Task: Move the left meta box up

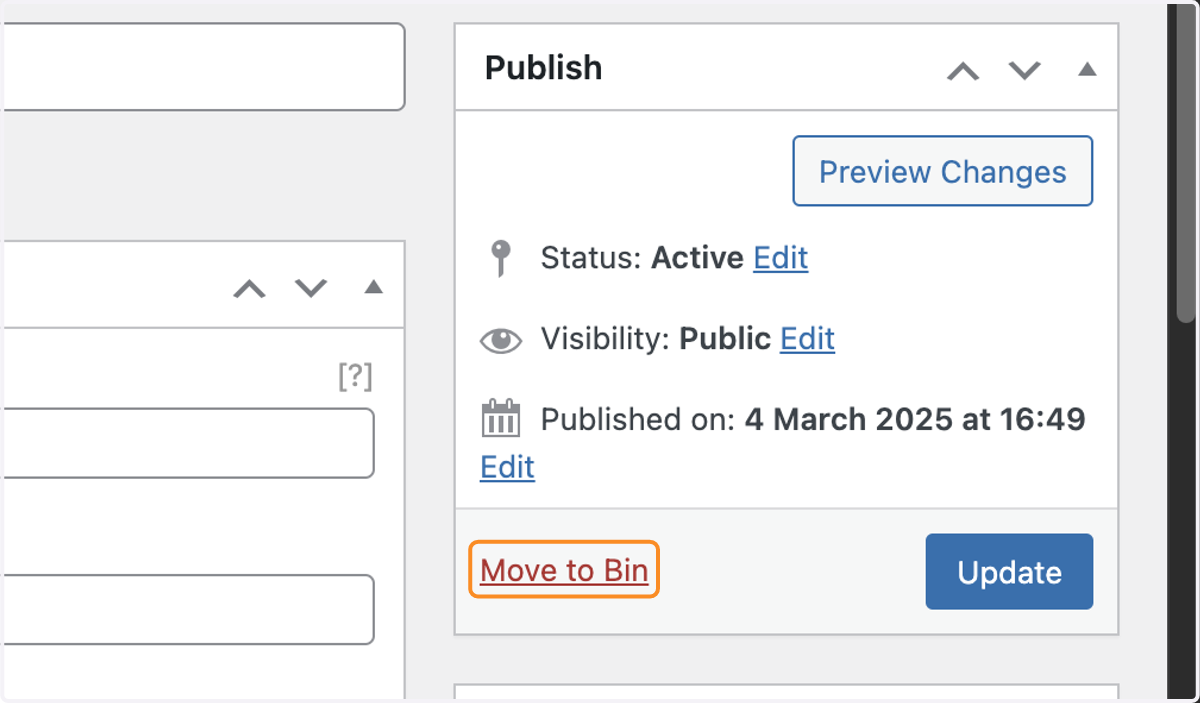Action: coord(249,289)
